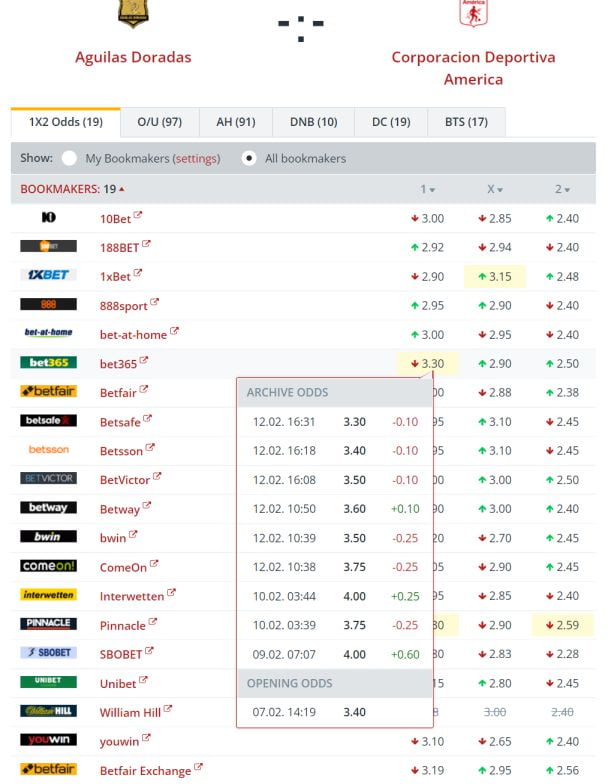608x784 pixels.
Task: Click the Aguilas Doradas team crest
Action: (x=133, y=13)
